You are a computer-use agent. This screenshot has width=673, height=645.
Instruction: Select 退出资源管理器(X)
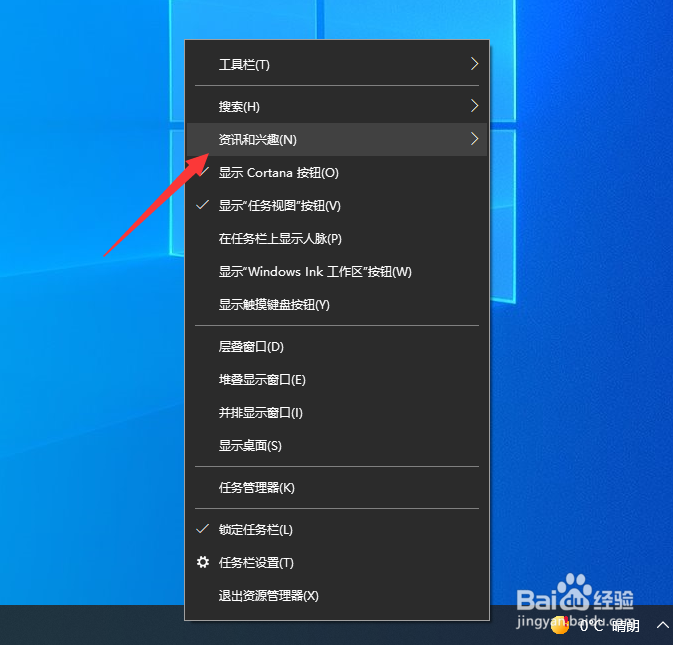(336, 596)
